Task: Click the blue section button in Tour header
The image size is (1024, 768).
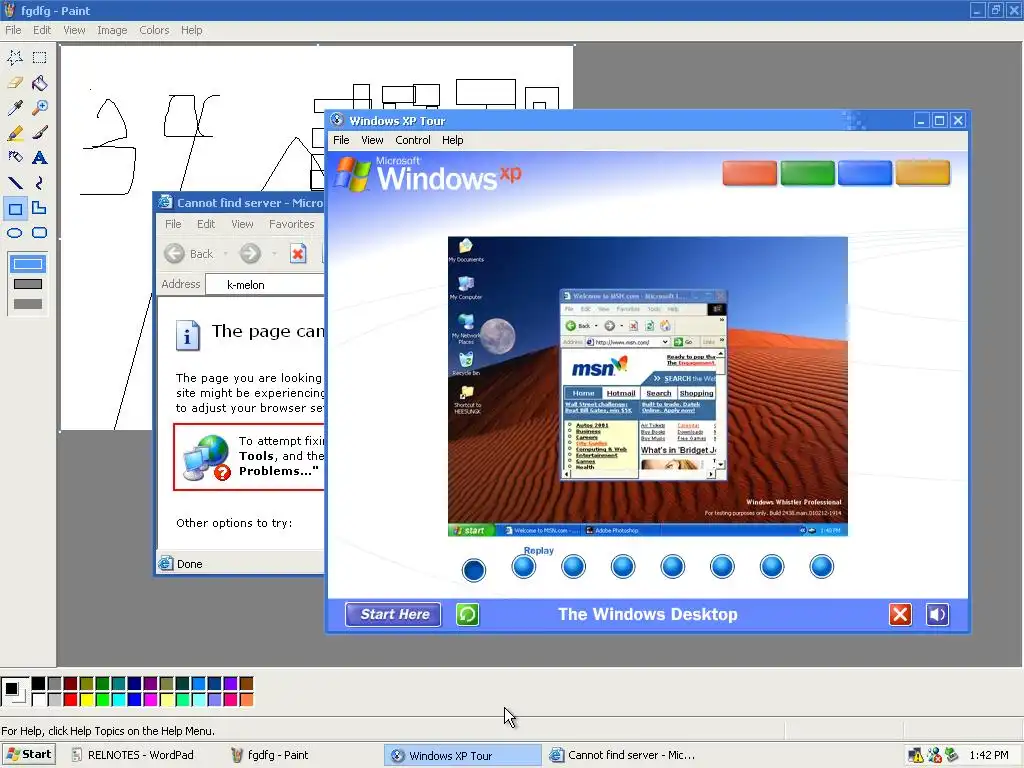Action: pyautogui.click(x=865, y=173)
